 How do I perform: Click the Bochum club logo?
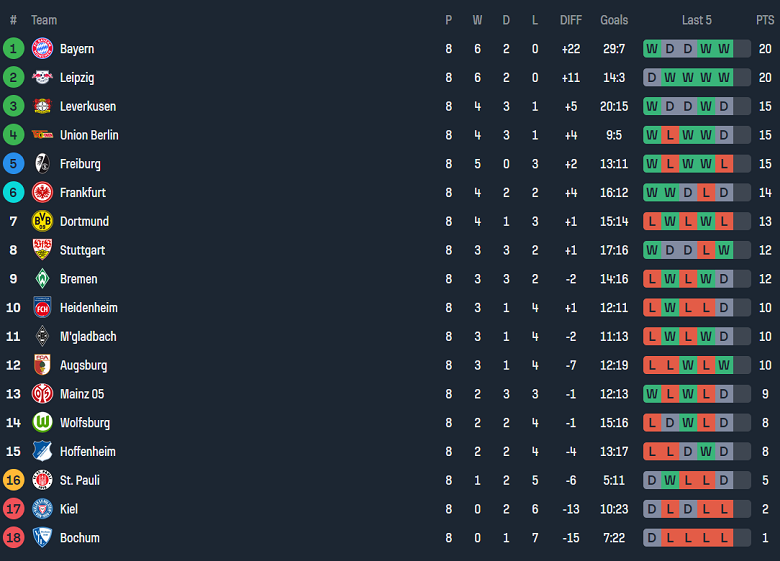point(42,538)
